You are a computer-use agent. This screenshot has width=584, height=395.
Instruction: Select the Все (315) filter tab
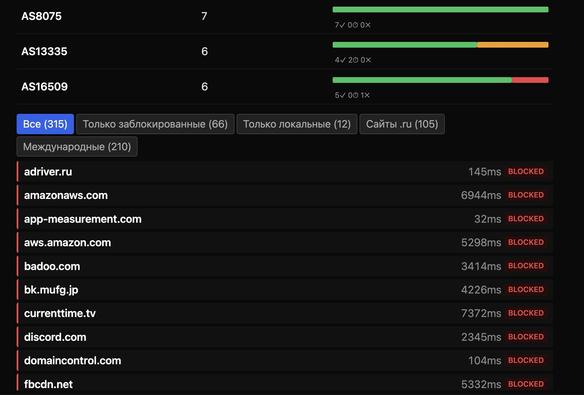pyautogui.click(x=45, y=124)
